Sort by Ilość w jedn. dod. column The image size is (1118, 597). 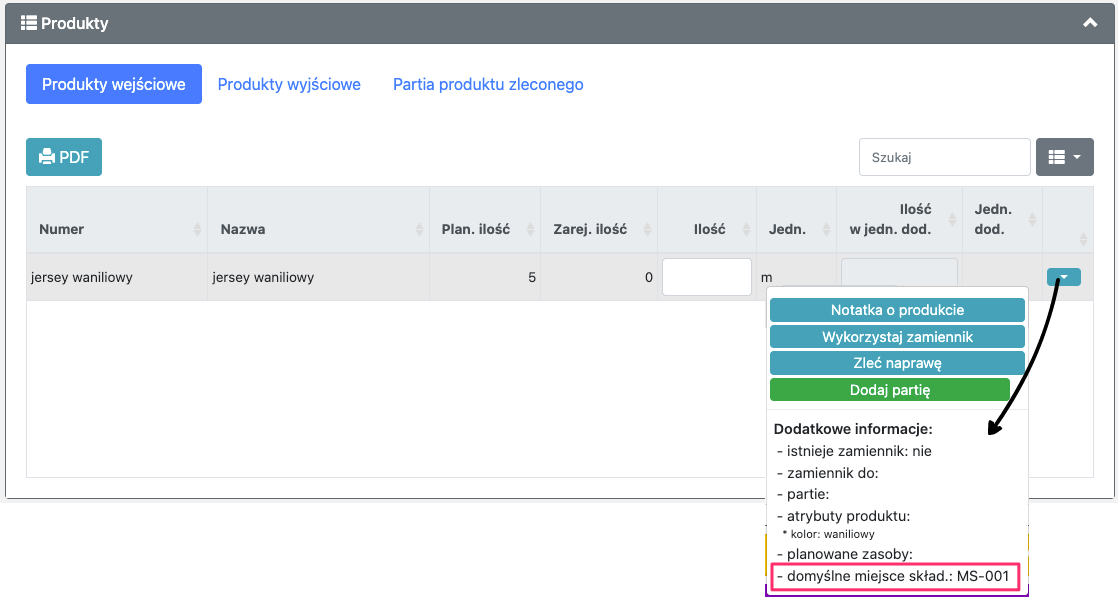(x=899, y=219)
